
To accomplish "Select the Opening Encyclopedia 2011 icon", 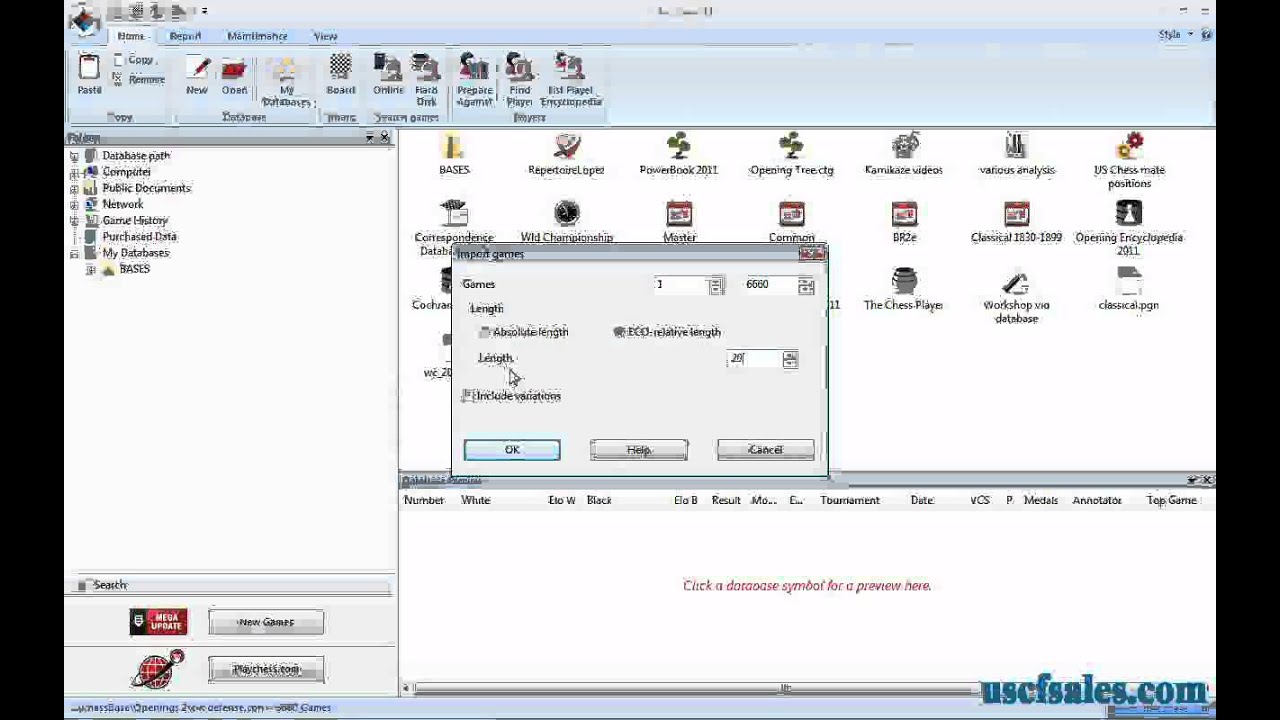I will tap(1129, 214).
